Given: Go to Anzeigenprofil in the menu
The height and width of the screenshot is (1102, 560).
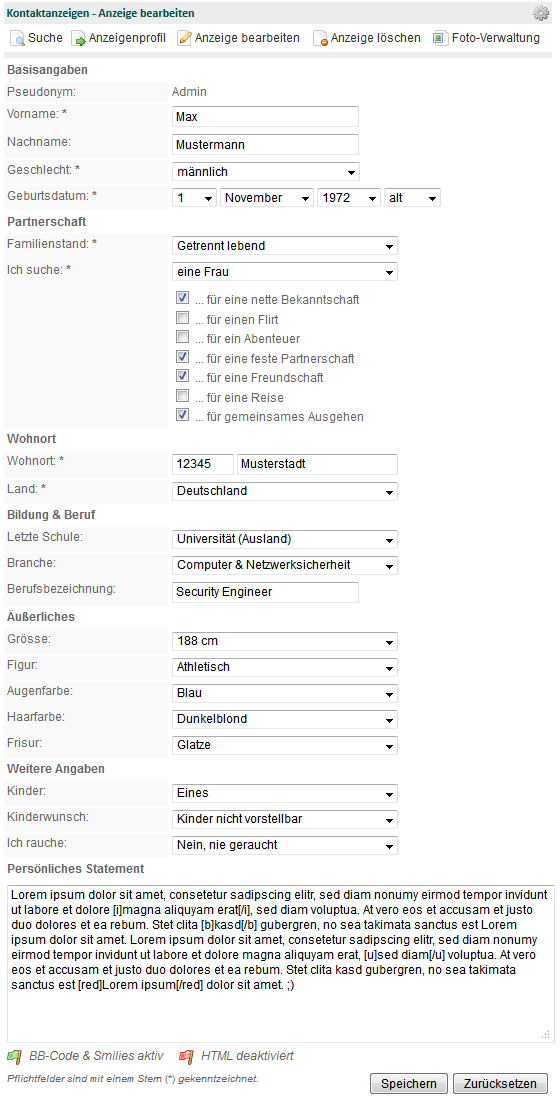Looking at the screenshot, I should 119,39.
